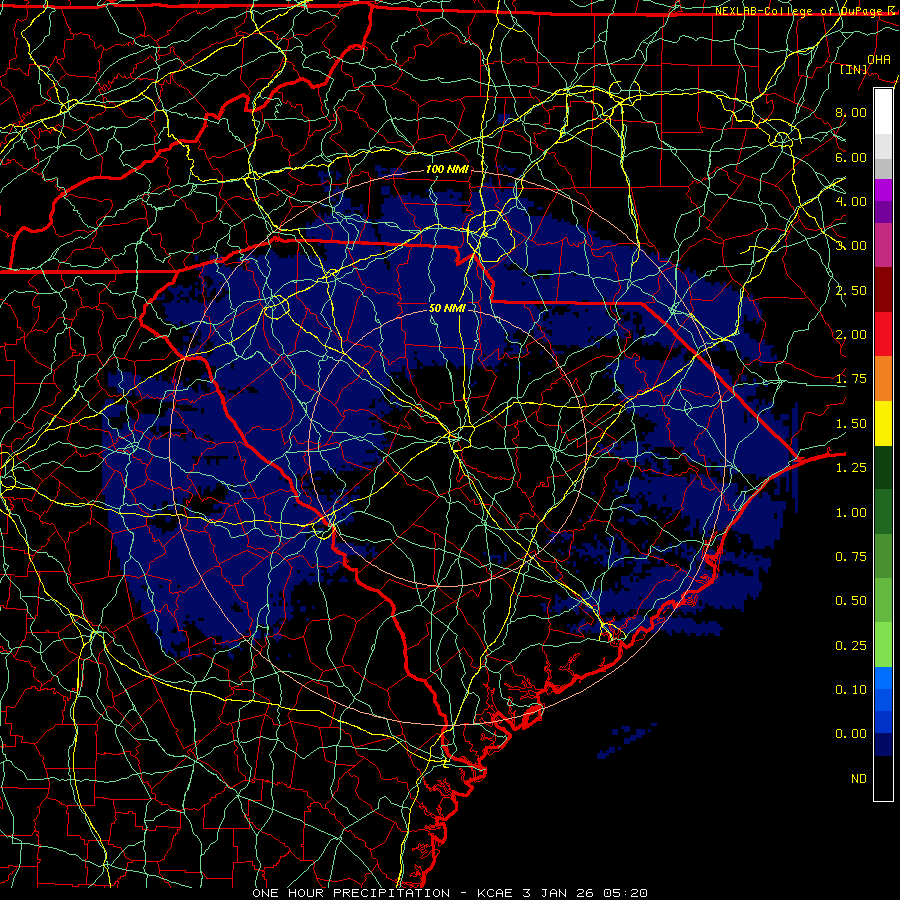The height and width of the screenshot is (900, 900).
Task: Pick the black ND swatch in the scale
Action: point(883,778)
